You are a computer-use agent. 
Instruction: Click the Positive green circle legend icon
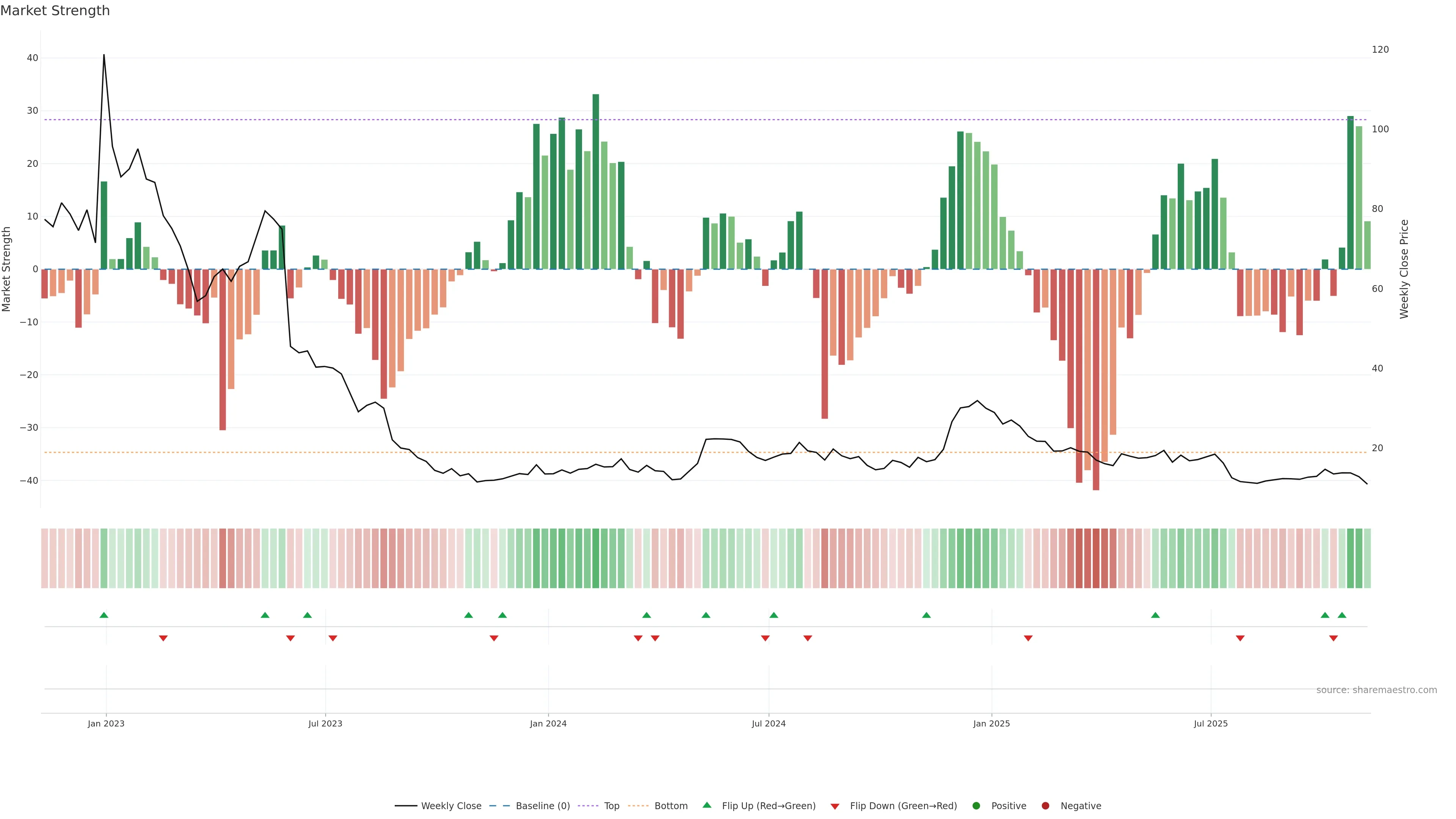pyautogui.click(x=976, y=806)
